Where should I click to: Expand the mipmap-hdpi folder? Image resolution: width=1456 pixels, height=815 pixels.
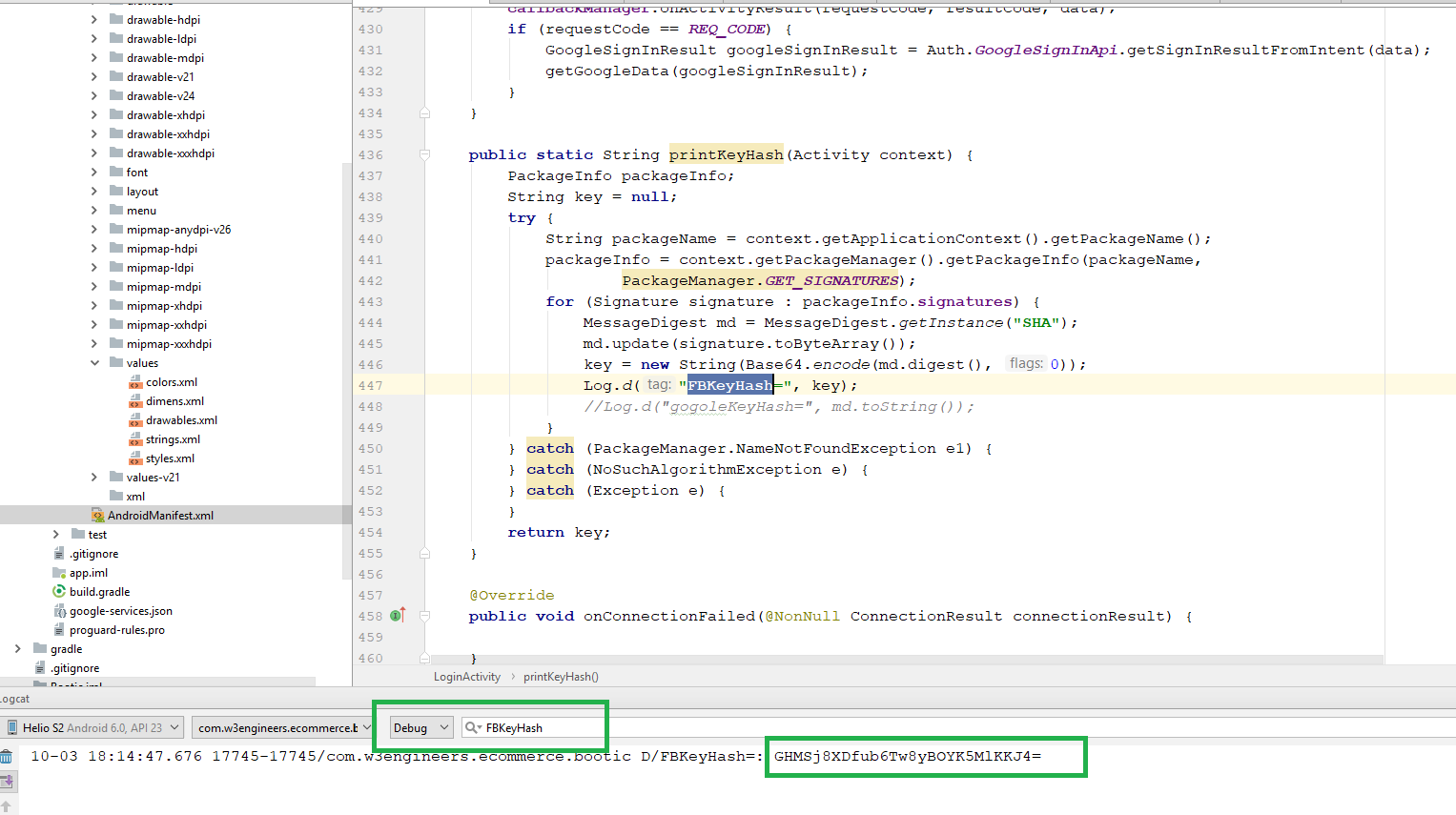click(x=94, y=249)
